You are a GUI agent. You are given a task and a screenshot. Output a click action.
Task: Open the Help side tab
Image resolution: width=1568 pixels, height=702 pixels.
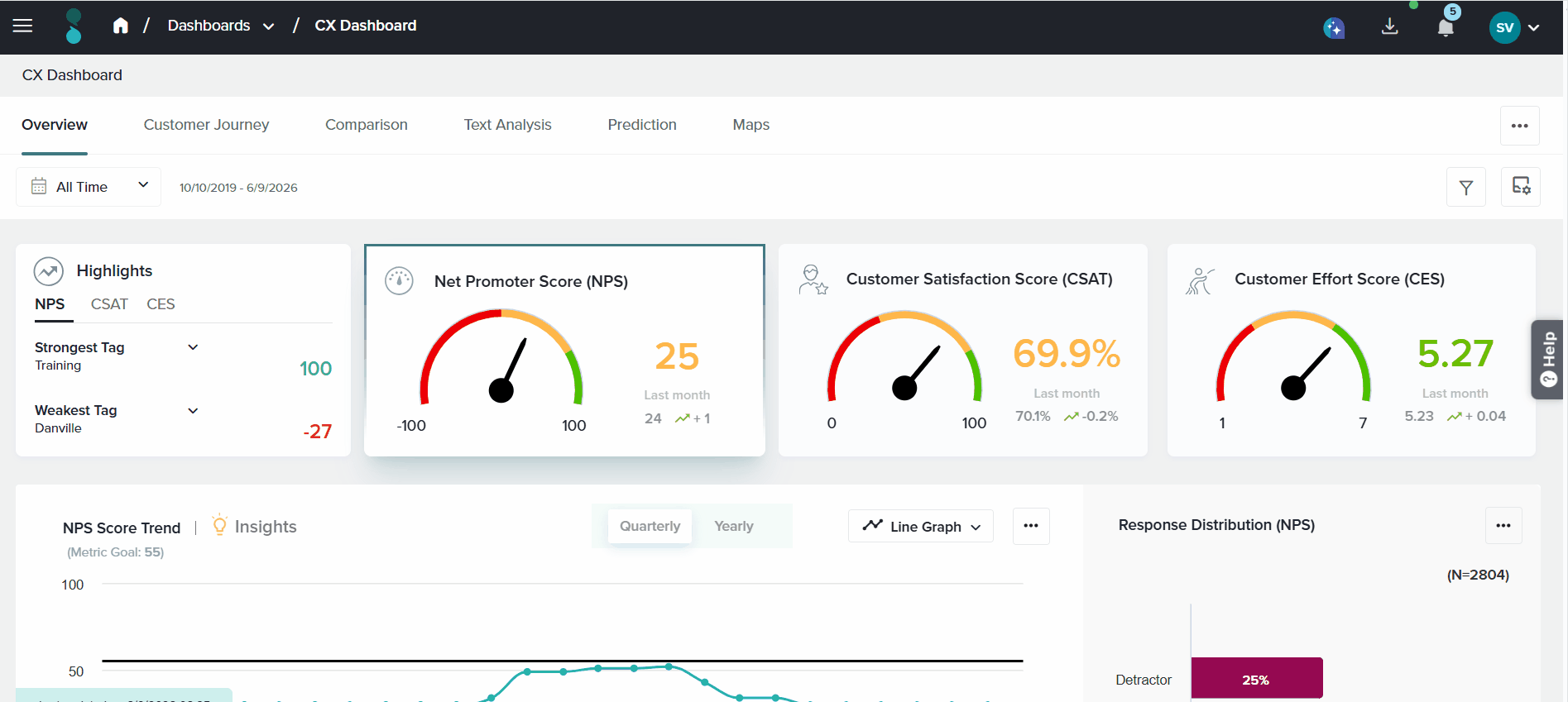pos(1548,360)
